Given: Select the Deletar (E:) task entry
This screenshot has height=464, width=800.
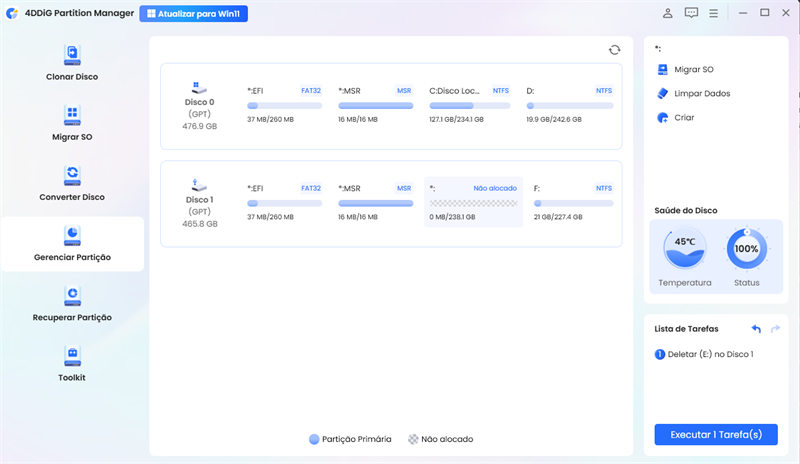Looking at the screenshot, I should coord(710,354).
